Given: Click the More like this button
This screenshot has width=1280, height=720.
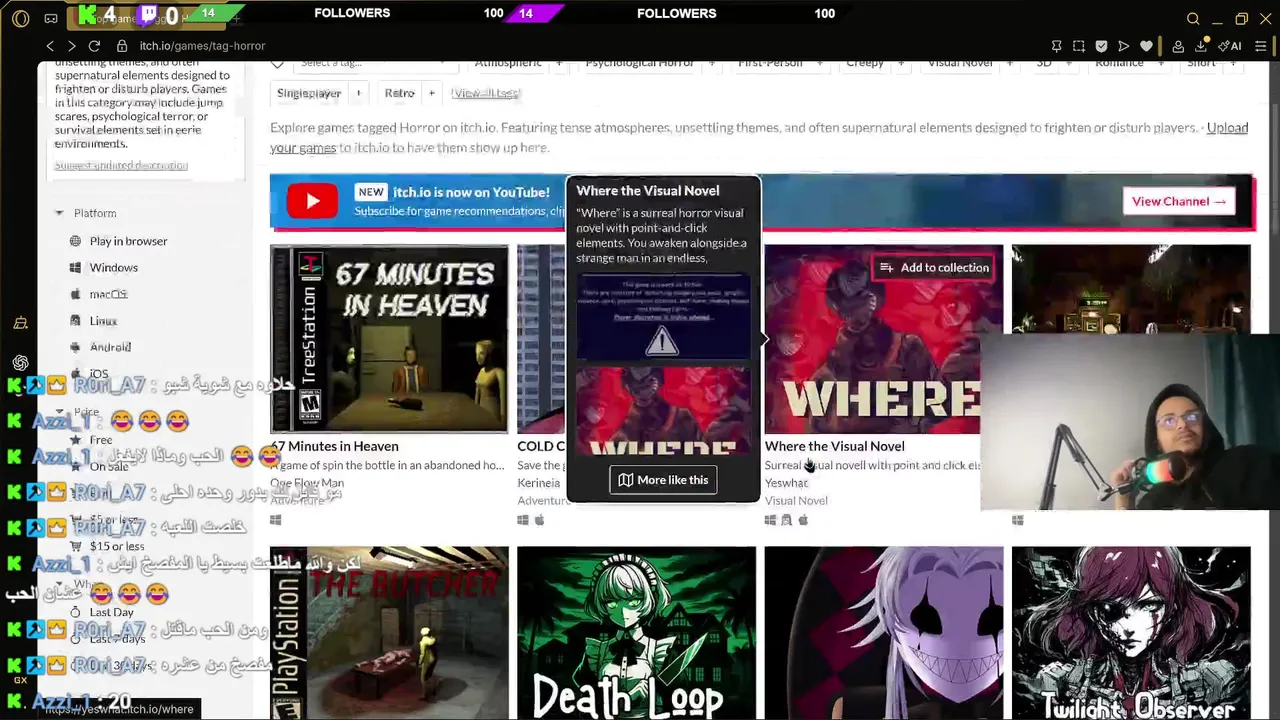Looking at the screenshot, I should click(x=663, y=480).
